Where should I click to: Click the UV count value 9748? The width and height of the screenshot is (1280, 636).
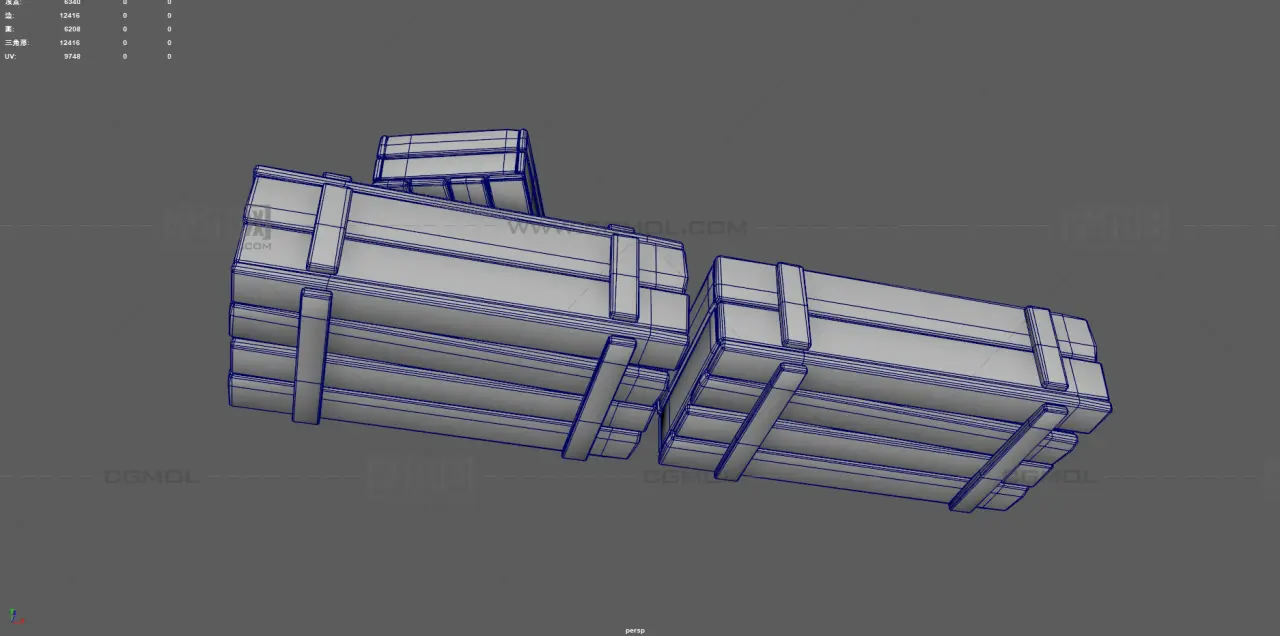[x=71, y=56]
